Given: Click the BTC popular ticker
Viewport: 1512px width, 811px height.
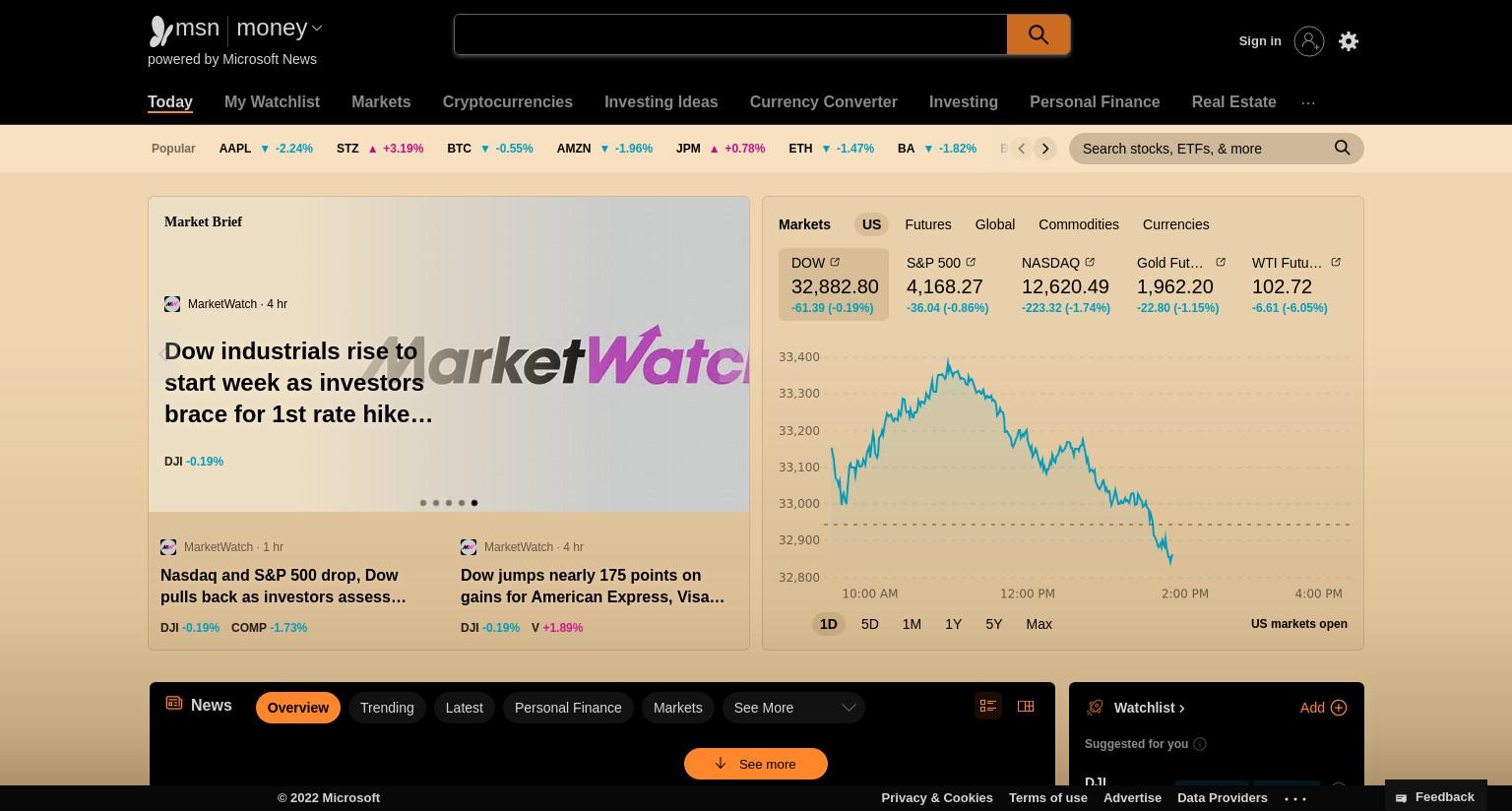Looking at the screenshot, I should click(x=489, y=149).
